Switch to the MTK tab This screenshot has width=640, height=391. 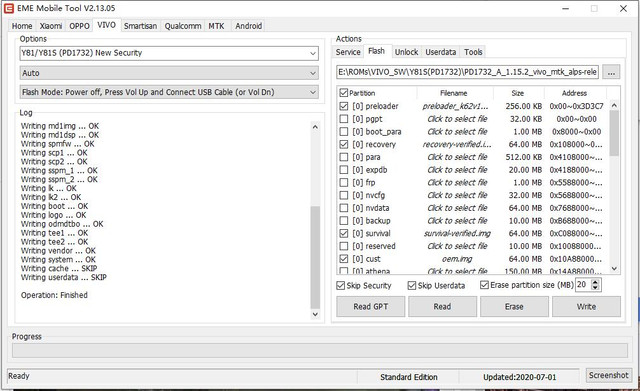pyautogui.click(x=216, y=26)
